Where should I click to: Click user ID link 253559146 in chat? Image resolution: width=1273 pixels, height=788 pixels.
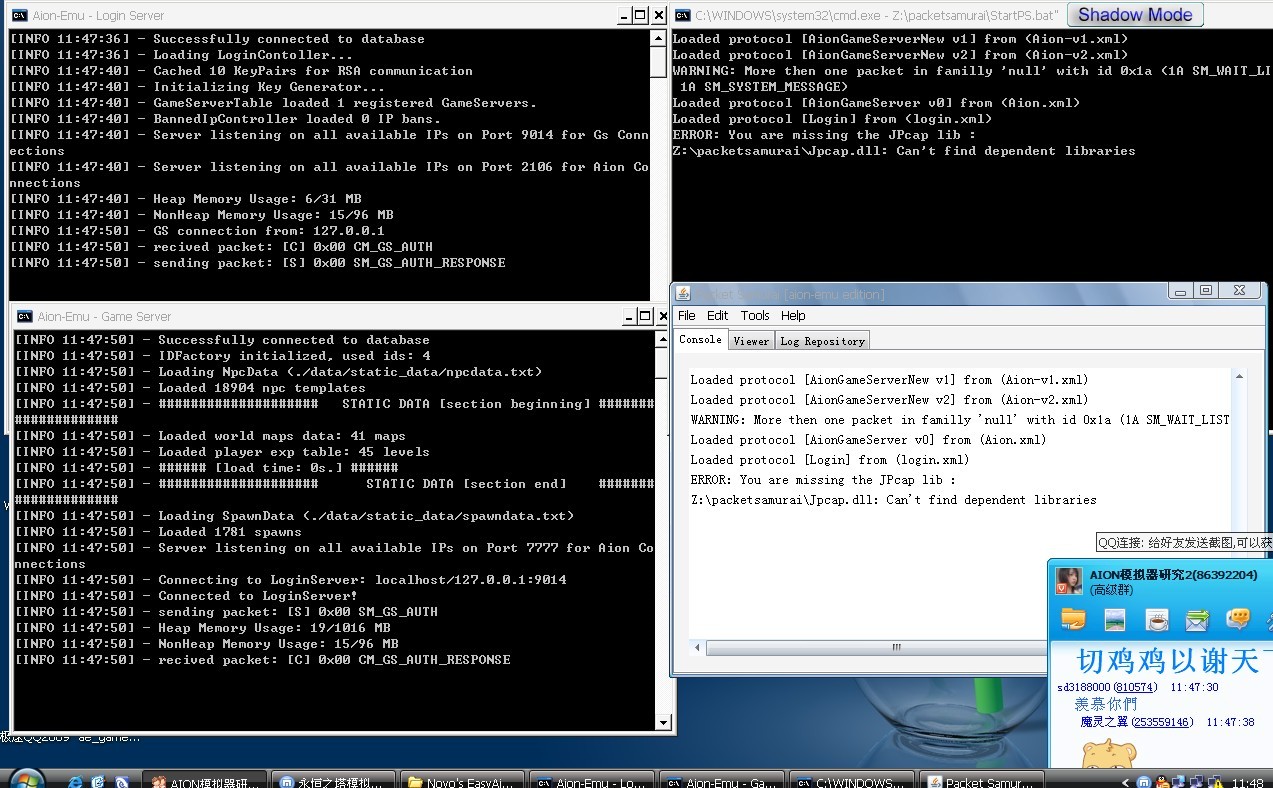[x=1163, y=722]
